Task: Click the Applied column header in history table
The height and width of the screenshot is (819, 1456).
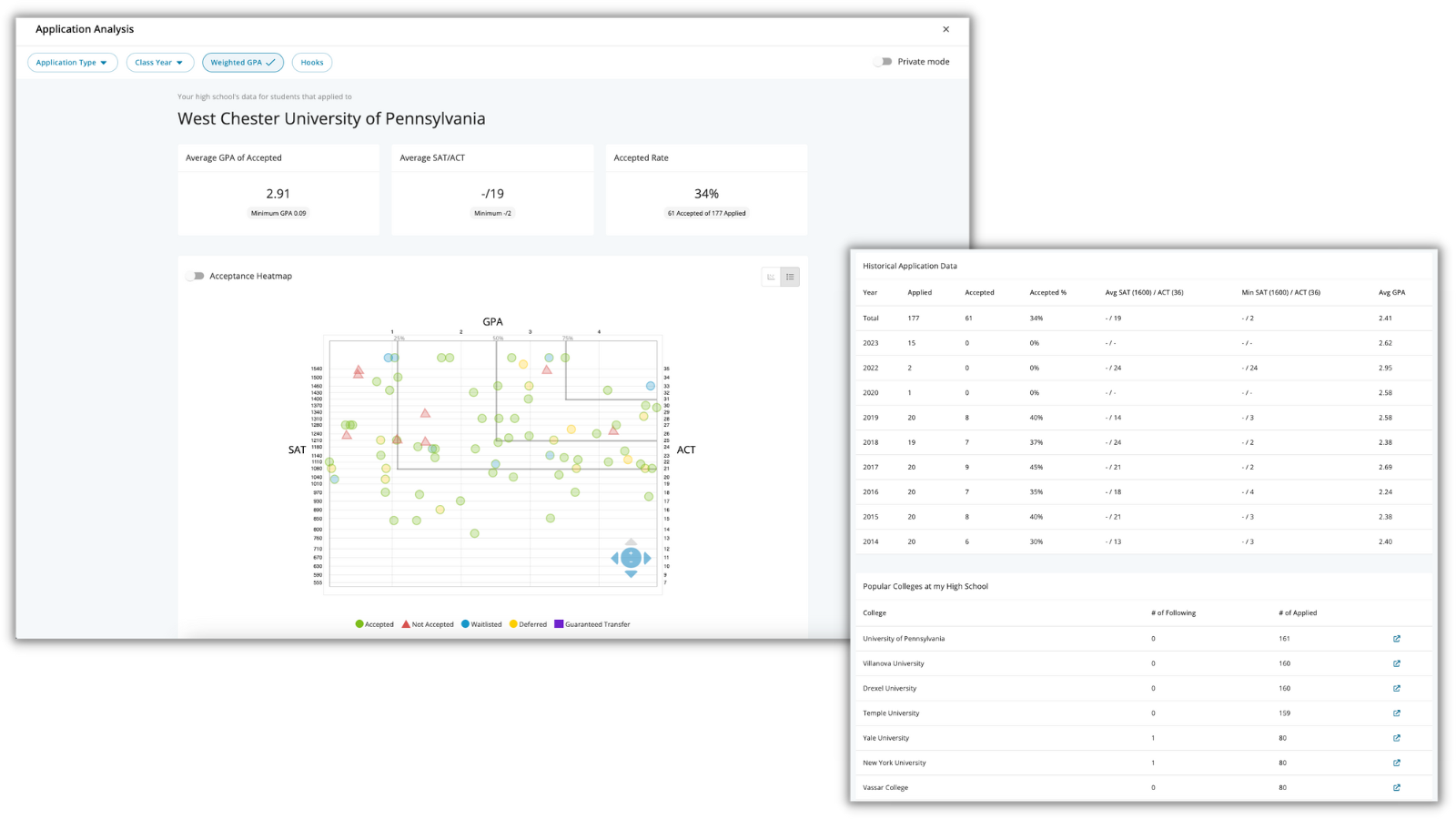Action: click(919, 293)
